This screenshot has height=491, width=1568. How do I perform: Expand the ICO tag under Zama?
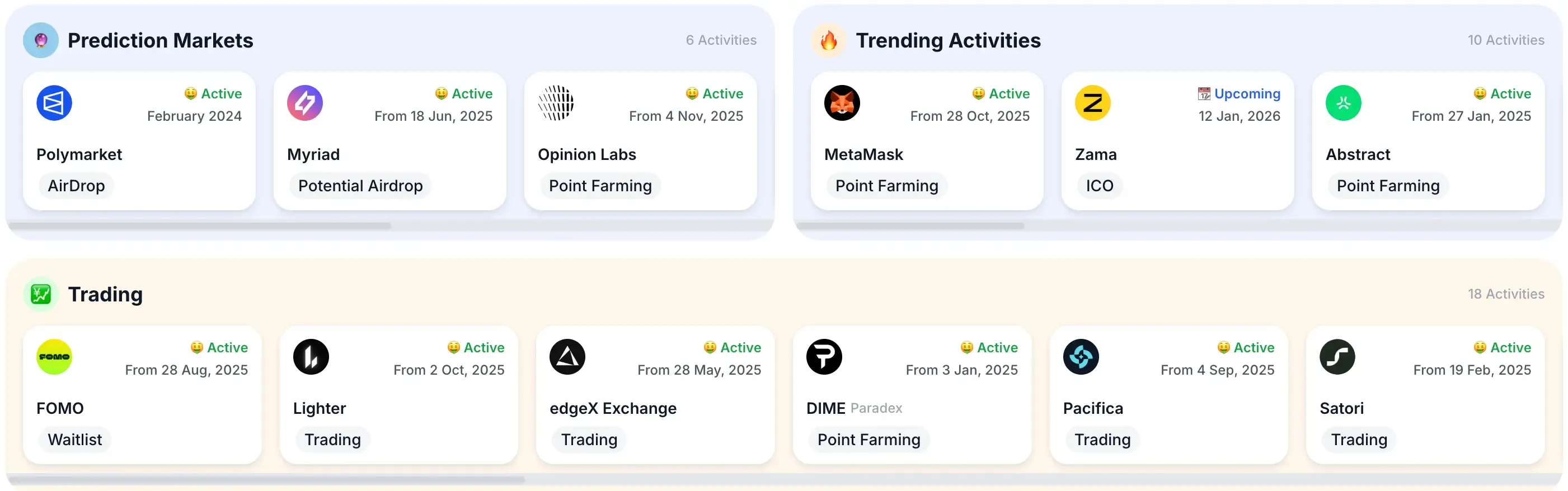[1099, 186]
